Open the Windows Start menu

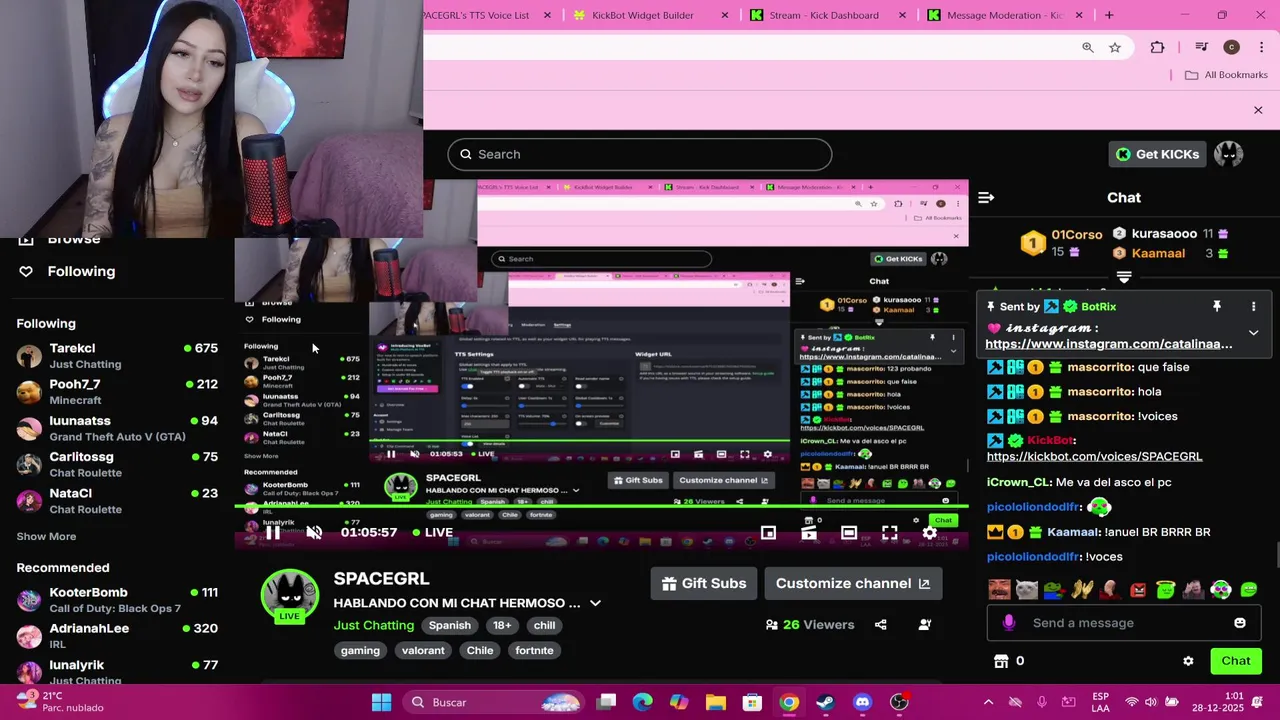tap(381, 702)
